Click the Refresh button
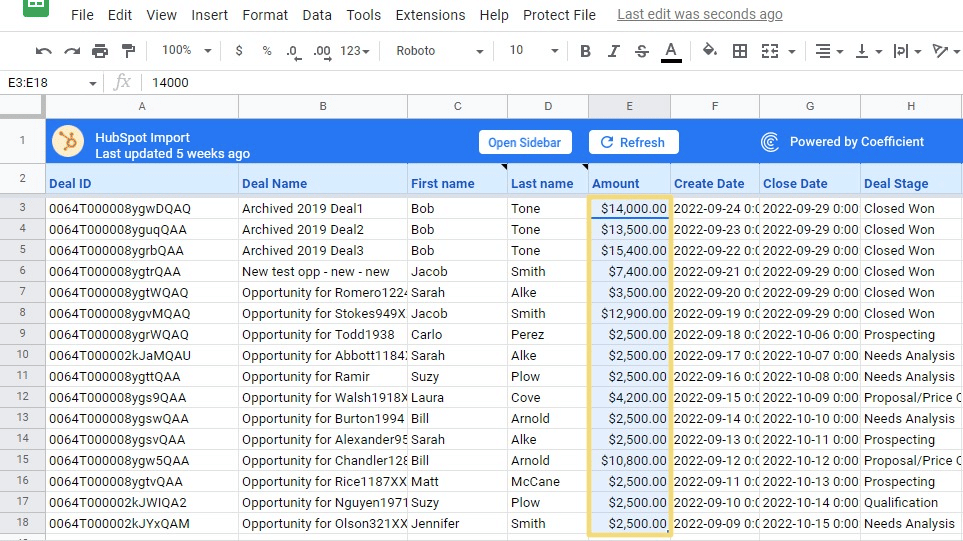The image size is (963, 541). 633,142
